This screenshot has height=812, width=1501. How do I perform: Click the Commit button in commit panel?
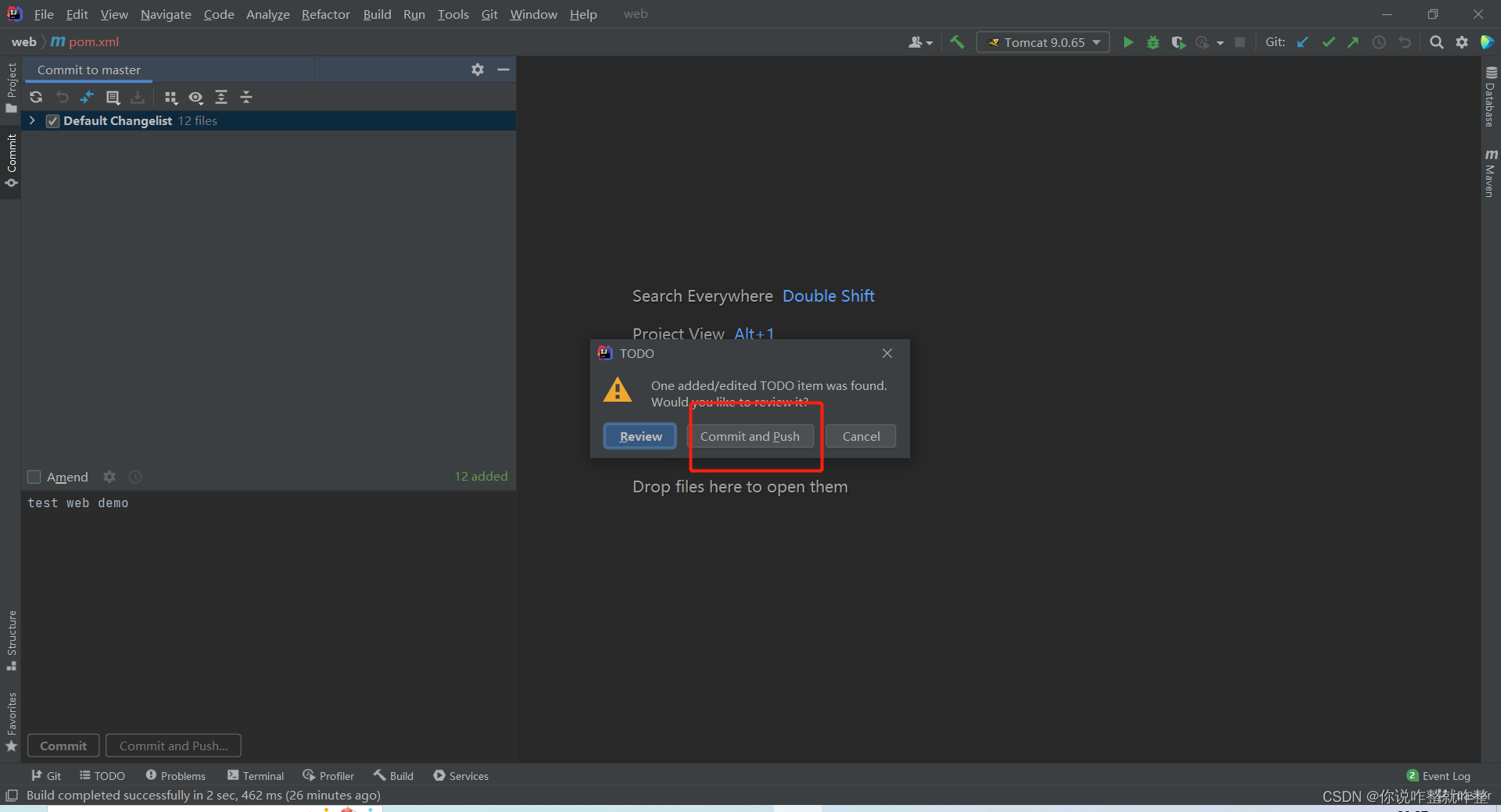tap(63, 746)
